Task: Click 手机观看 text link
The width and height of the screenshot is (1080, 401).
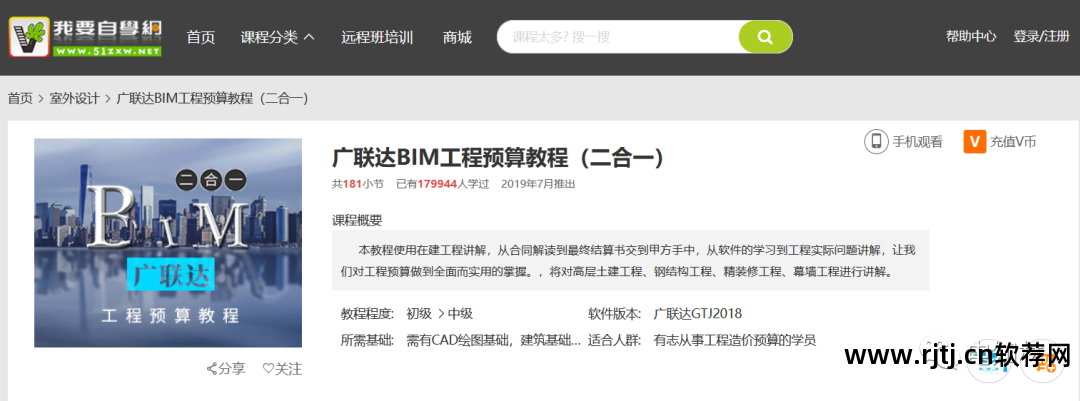Action: [x=917, y=143]
